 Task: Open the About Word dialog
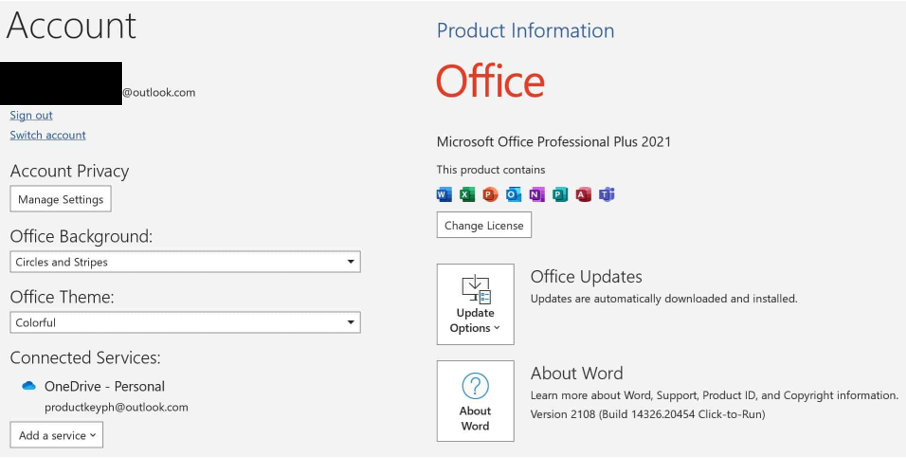pos(476,401)
